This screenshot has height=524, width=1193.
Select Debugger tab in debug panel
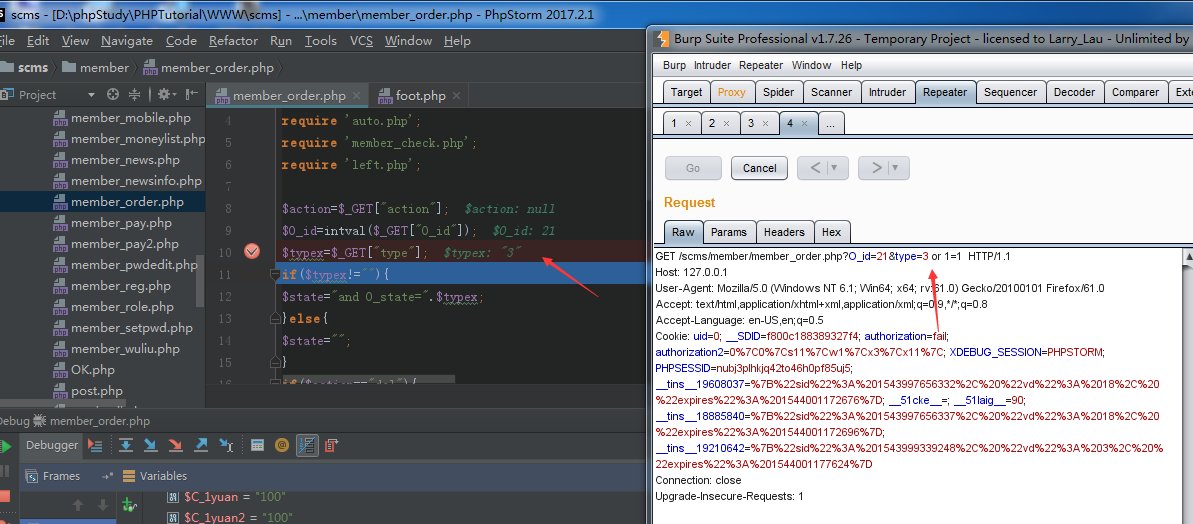click(x=52, y=445)
